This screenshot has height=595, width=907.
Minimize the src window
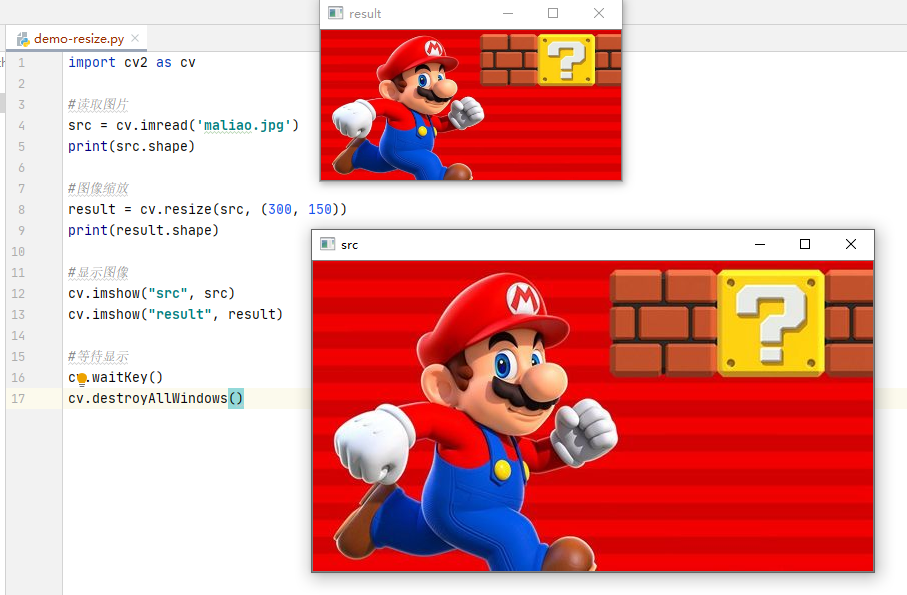pyautogui.click(x=760, y=245)
